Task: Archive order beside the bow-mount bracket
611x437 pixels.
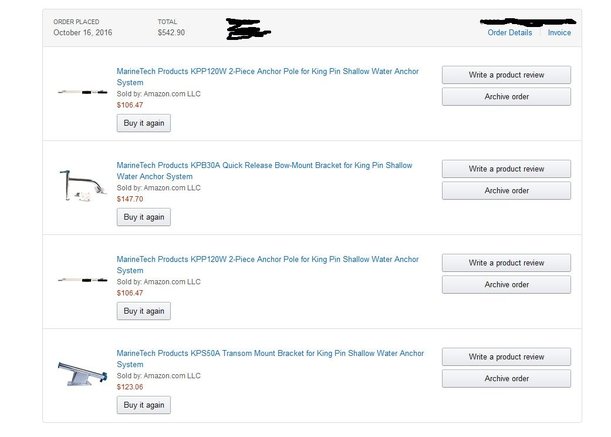Action: click(x=506, y=191)
